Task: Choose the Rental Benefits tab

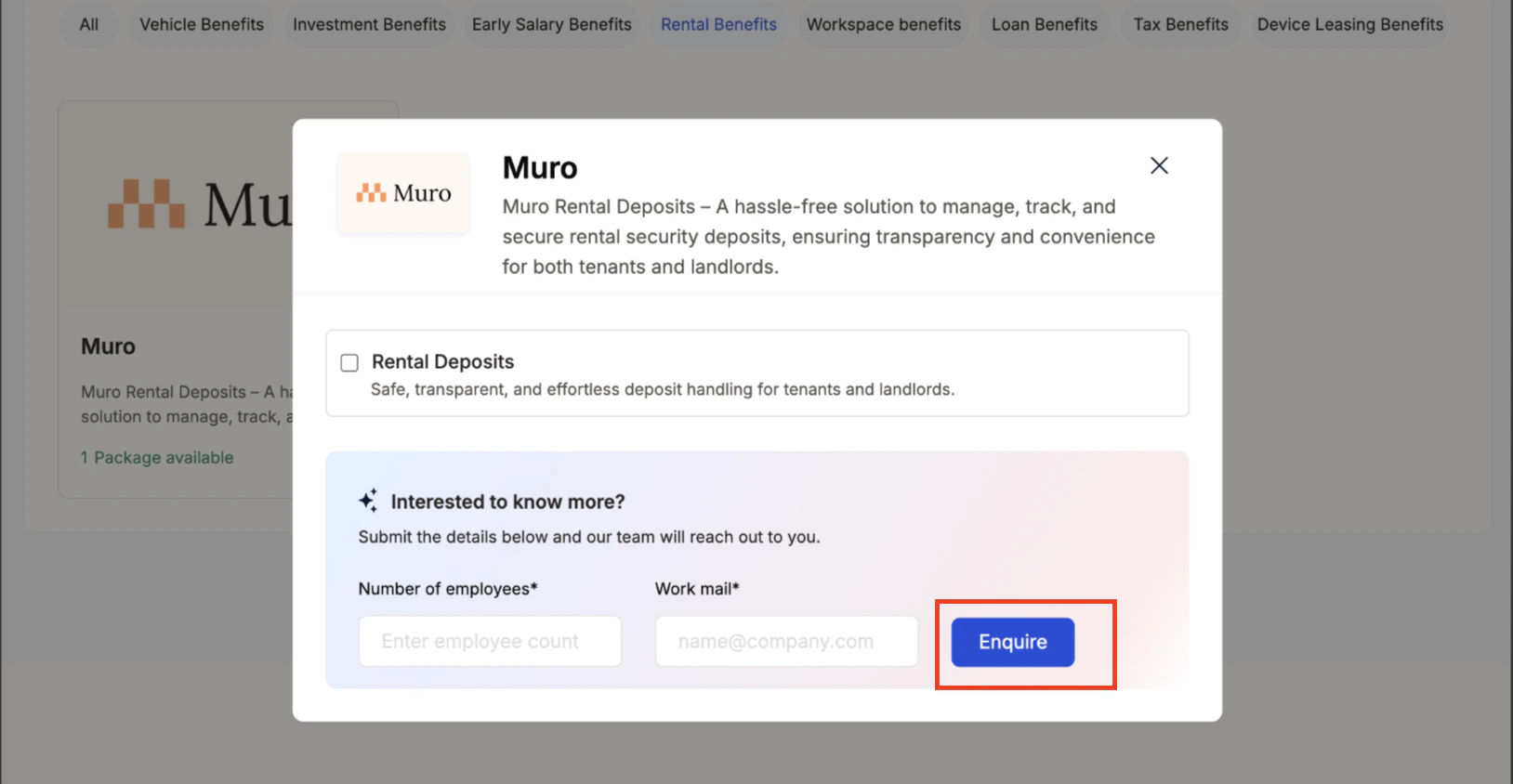Action: (718, 24)
